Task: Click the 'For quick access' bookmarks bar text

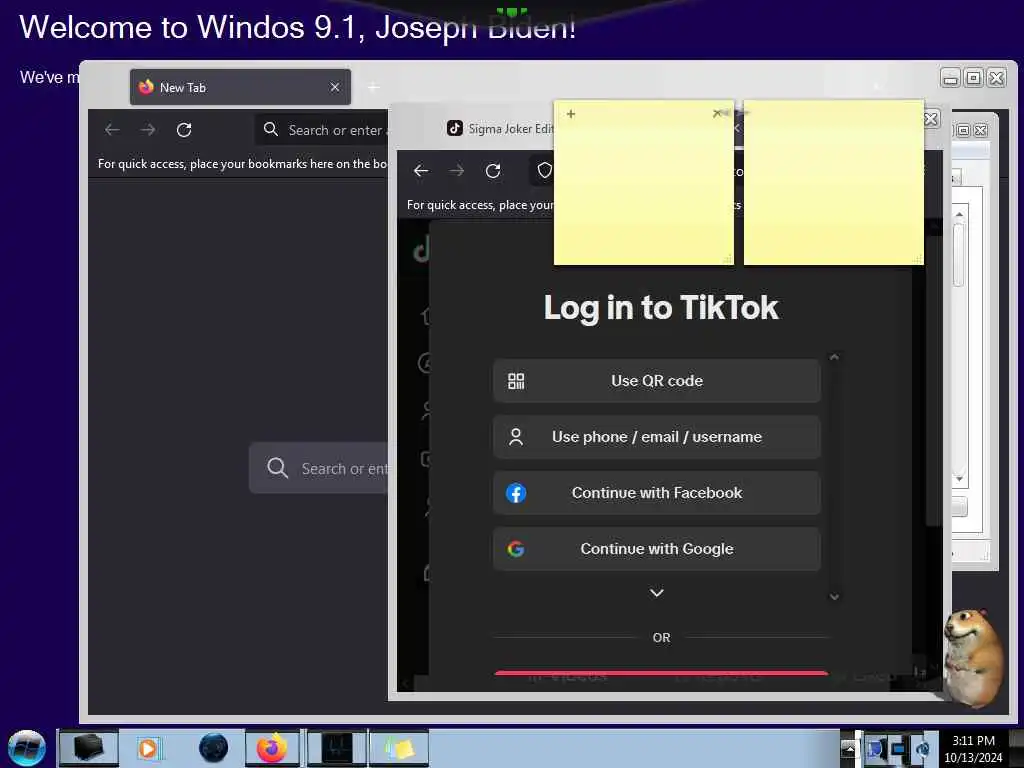Action: click(x=242, y=164)
